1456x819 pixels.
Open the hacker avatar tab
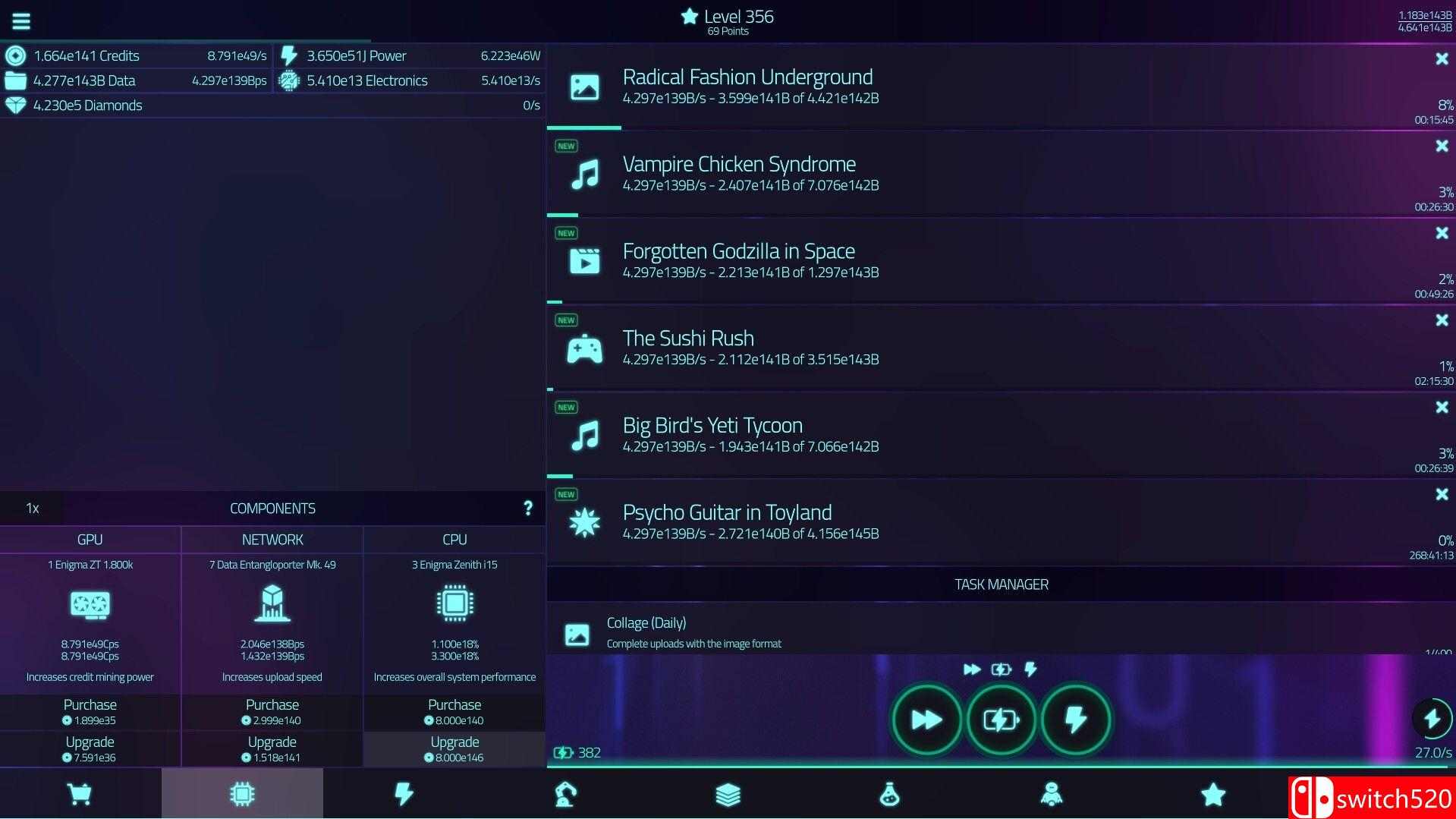(1051, 794)
